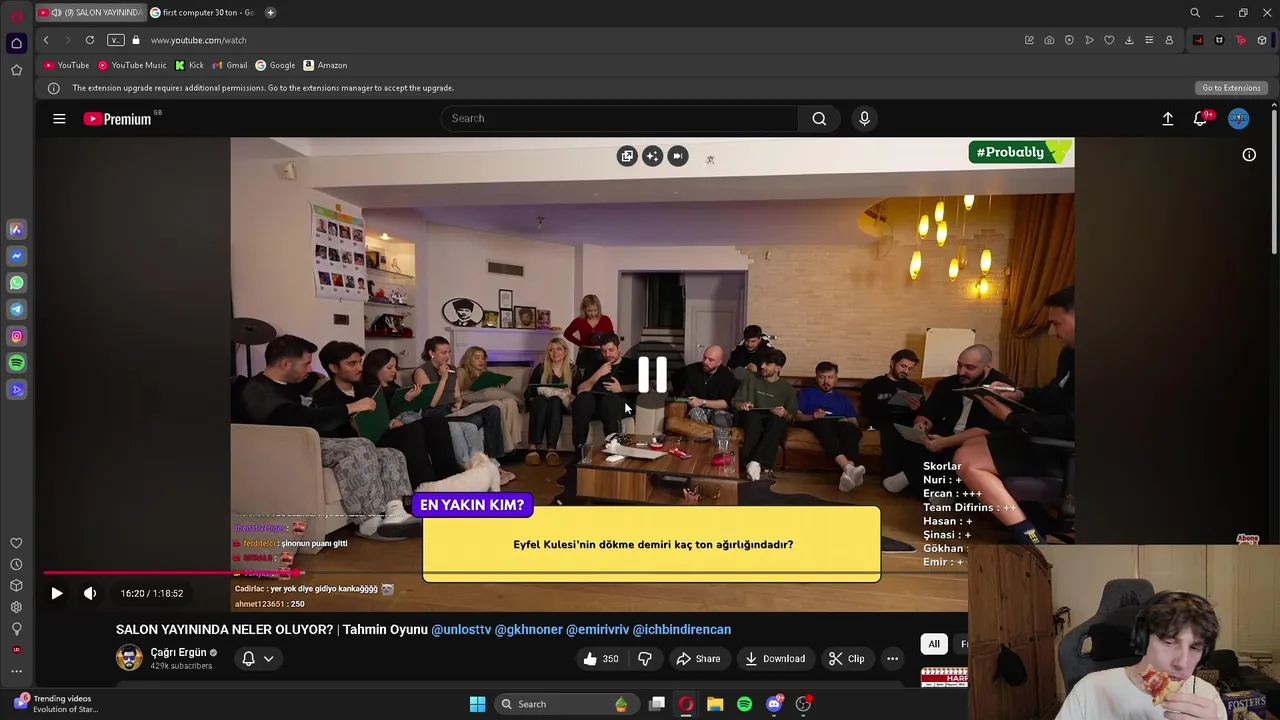Open a new browser tab

coord(270,12)
